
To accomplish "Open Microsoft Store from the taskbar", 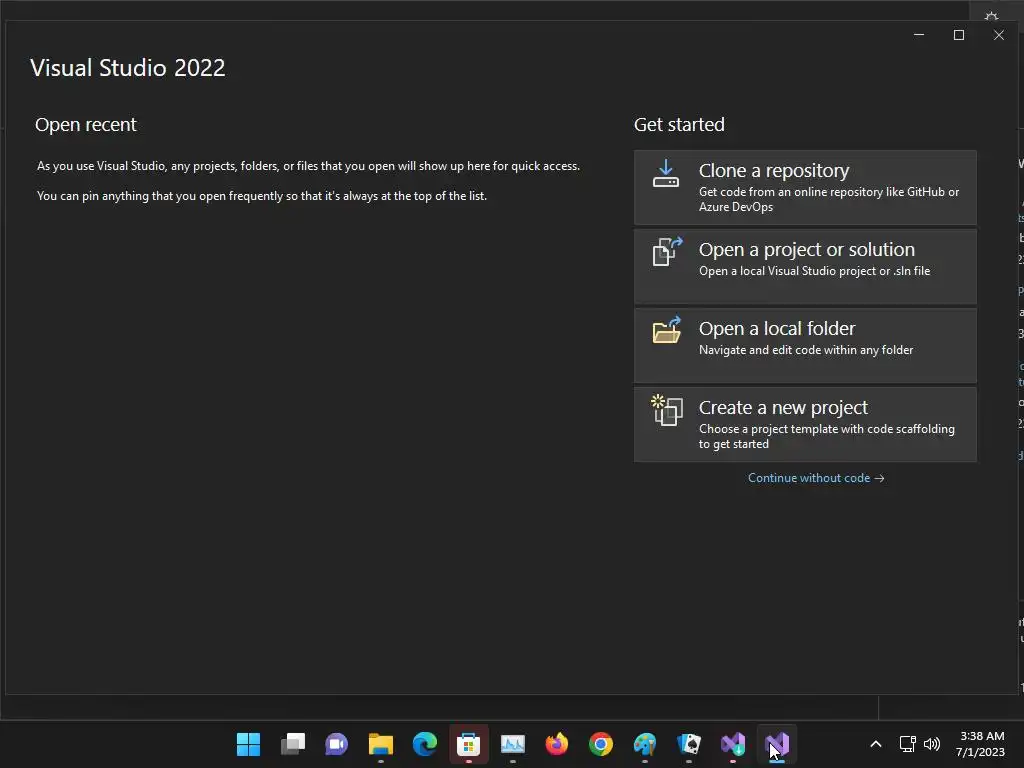I will tap(468, 744).
